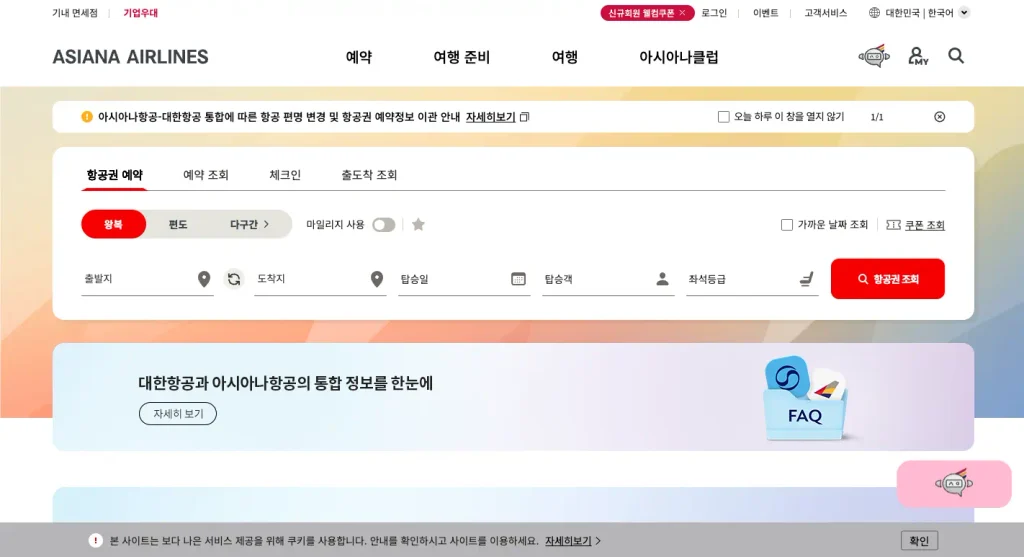Click the FAQ folder illustration
Screen dimensions: 1024x557
click(805, 398)
